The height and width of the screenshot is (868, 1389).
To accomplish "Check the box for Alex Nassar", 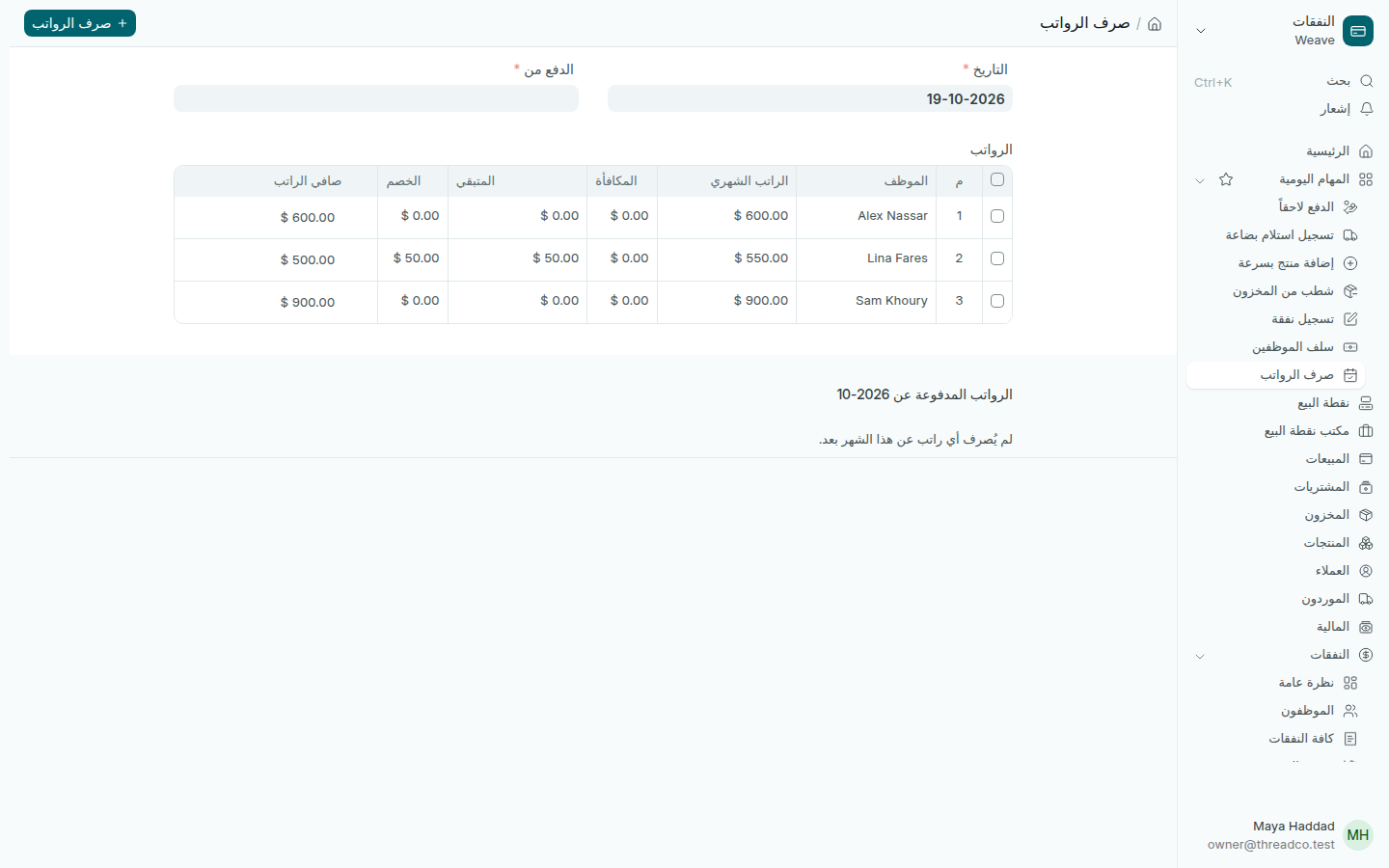I will (997, 216).
